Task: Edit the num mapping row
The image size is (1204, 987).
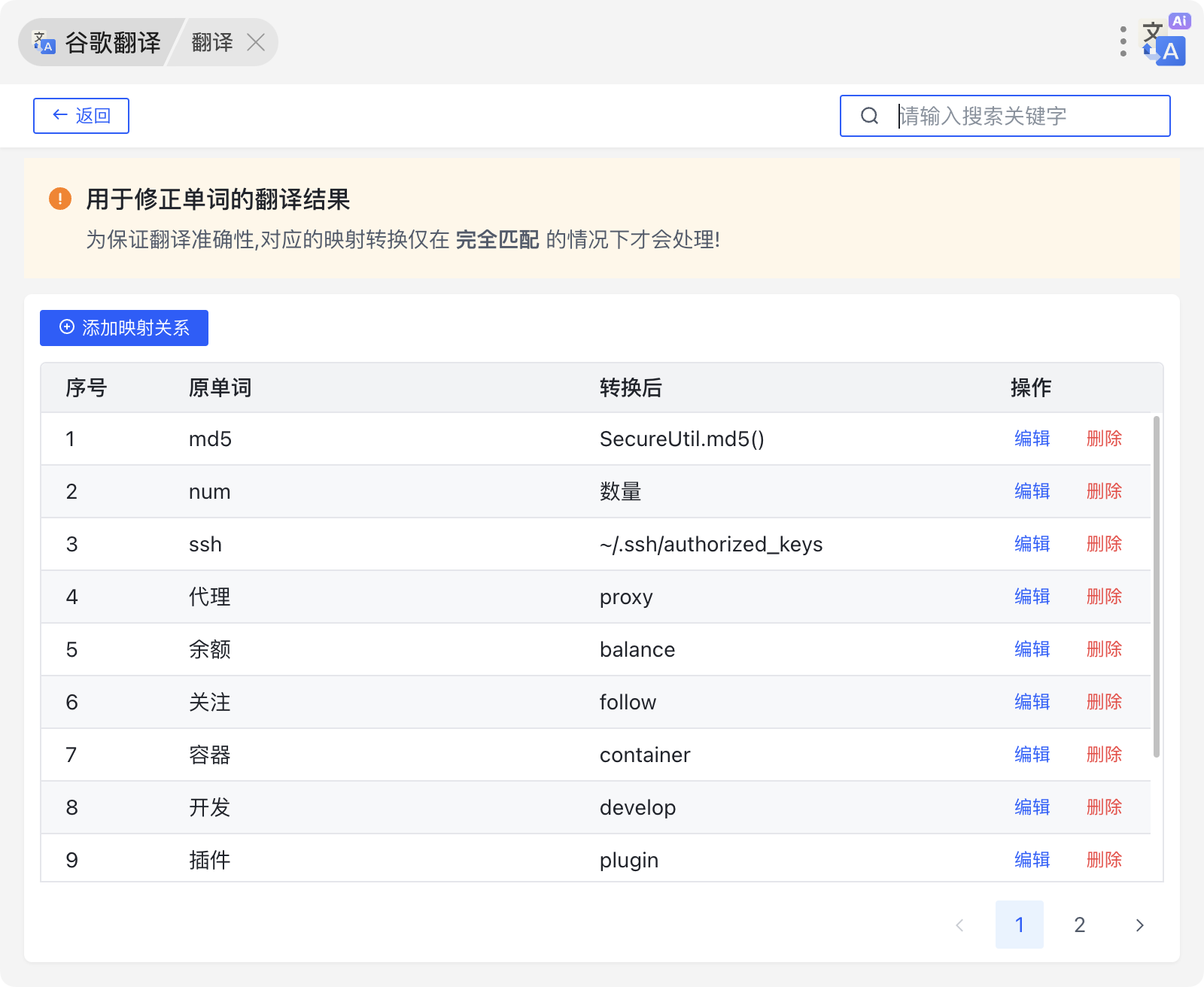Action: click(x=1032, y=491)
